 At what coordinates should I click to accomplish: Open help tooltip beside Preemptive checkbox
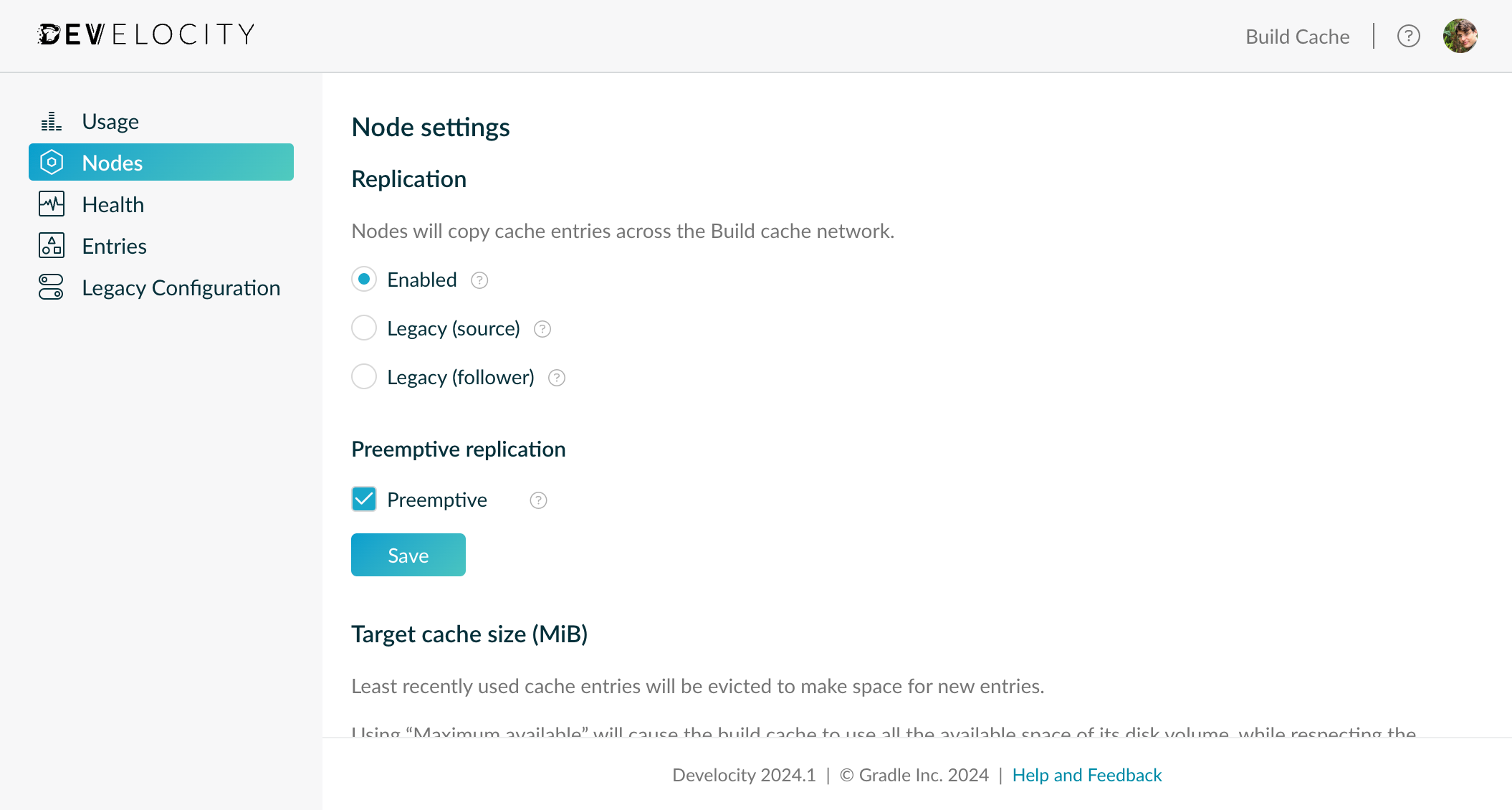537,500
